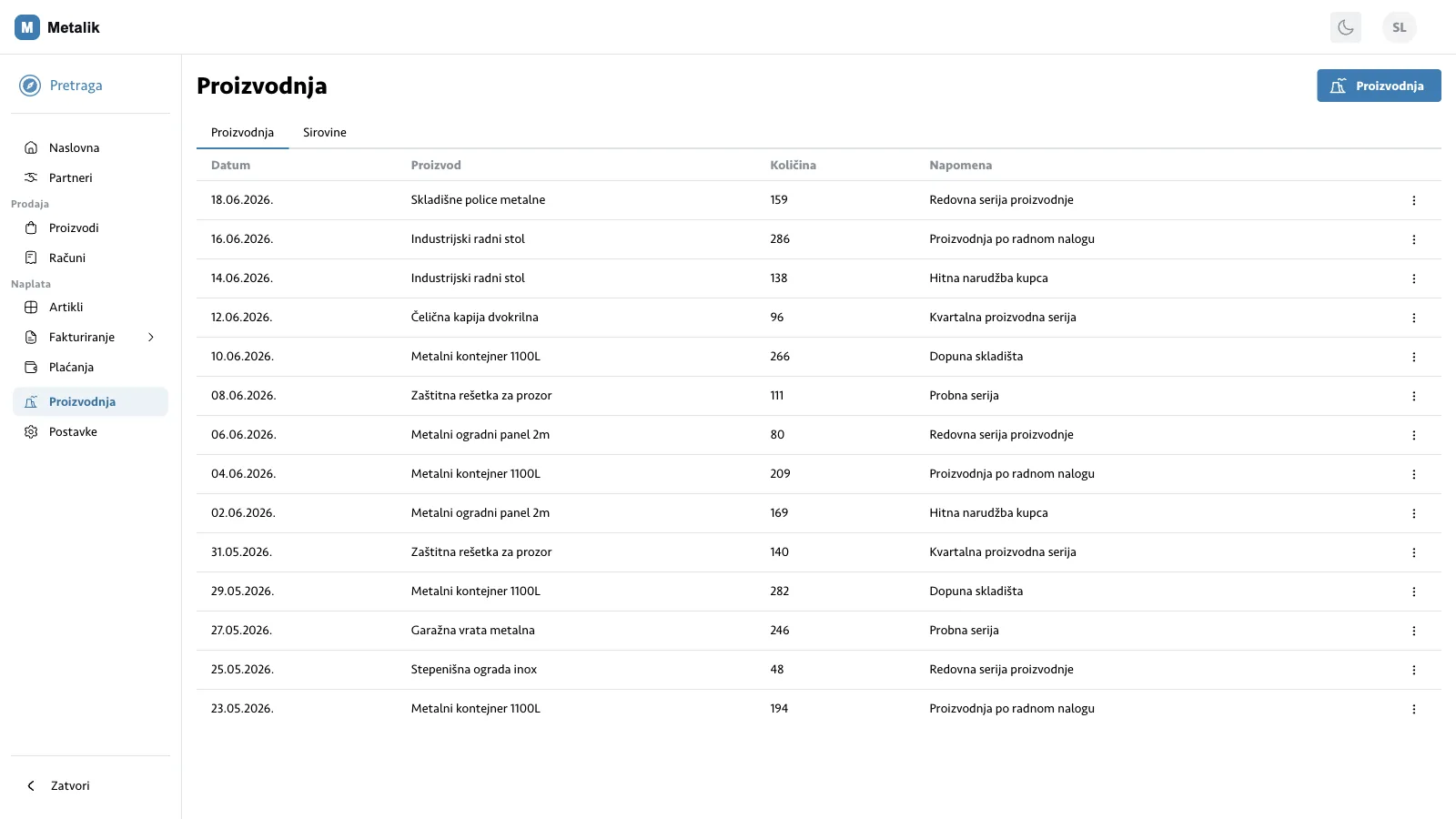Toggle dark mode with moon icon

tap(1345, 27)
